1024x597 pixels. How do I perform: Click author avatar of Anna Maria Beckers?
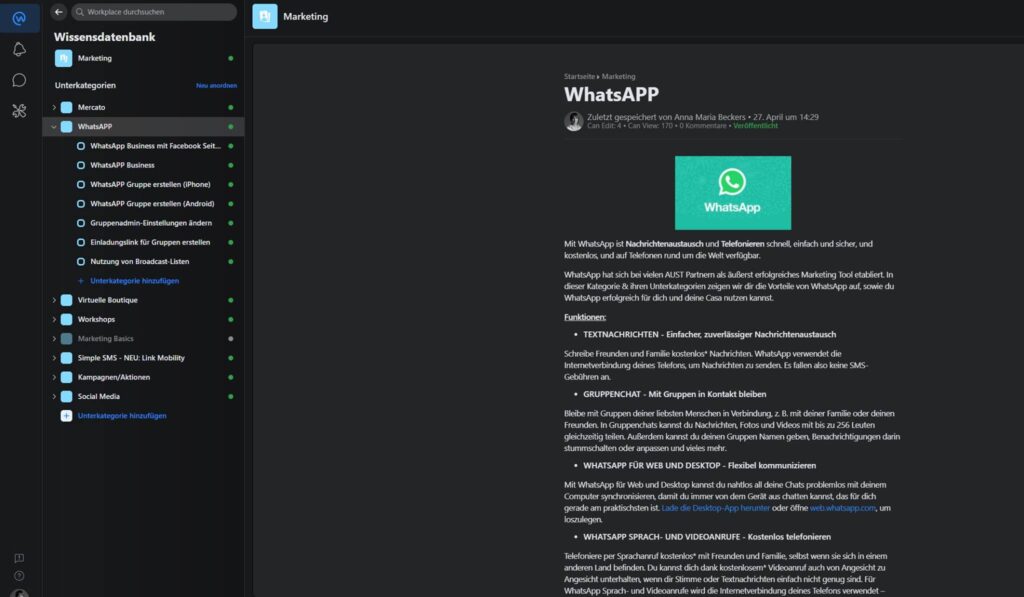(x=574, y=121)
